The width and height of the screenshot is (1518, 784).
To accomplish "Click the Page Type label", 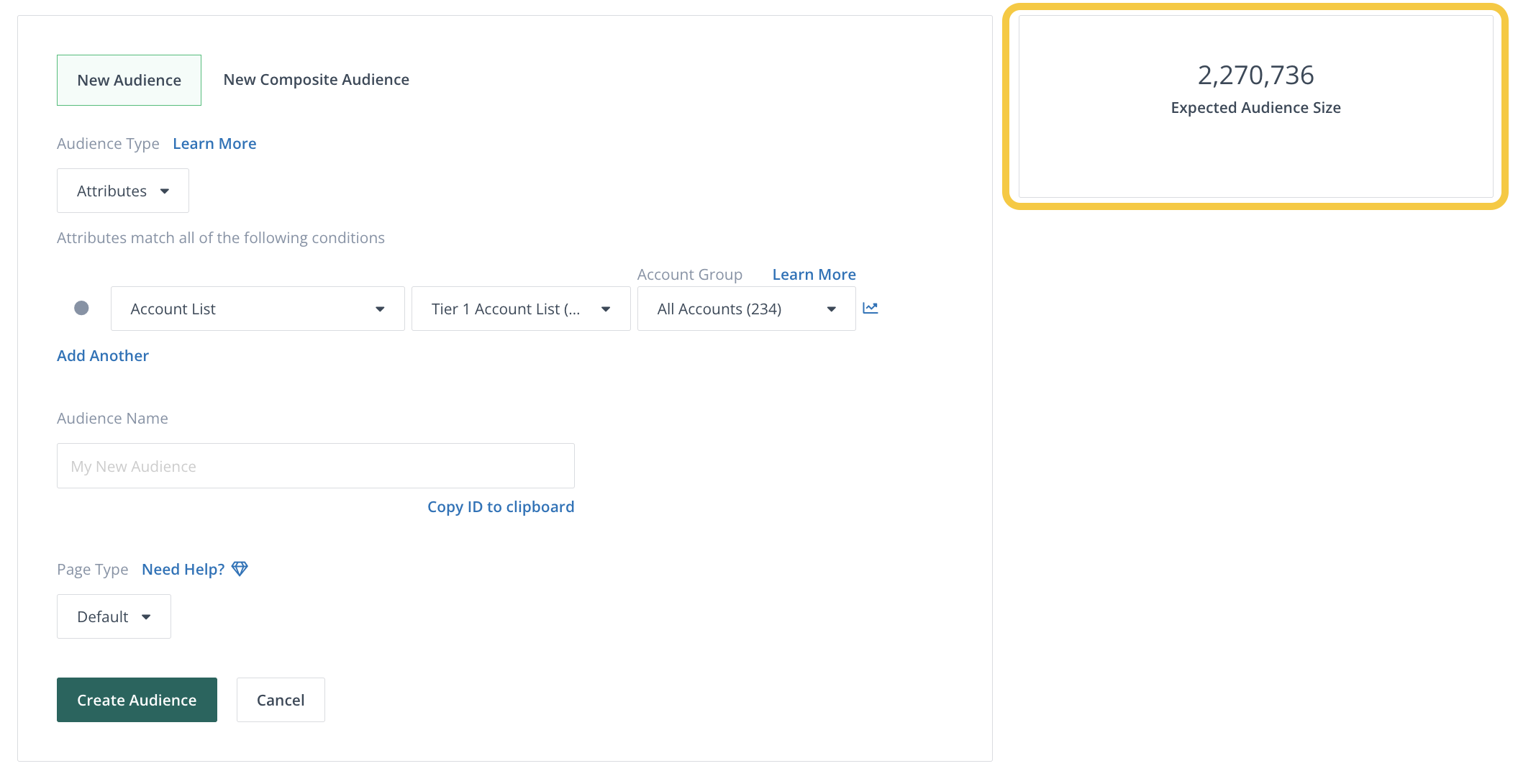I will (x=93, y=569).
